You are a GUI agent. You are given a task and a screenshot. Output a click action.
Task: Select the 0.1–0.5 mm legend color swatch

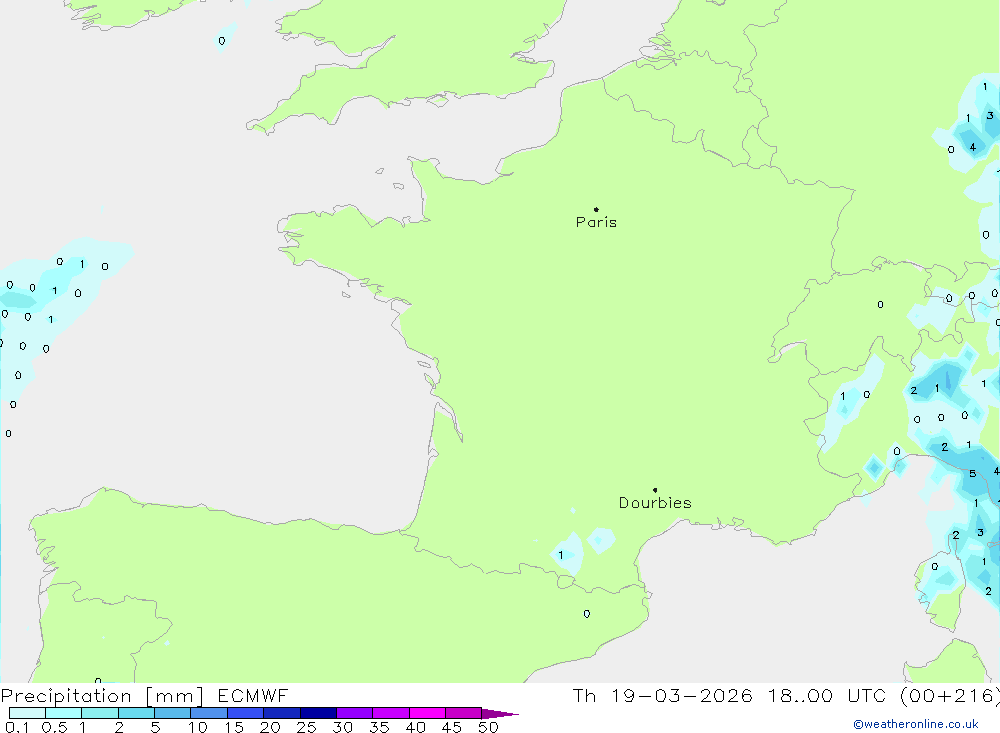[27, 713]
